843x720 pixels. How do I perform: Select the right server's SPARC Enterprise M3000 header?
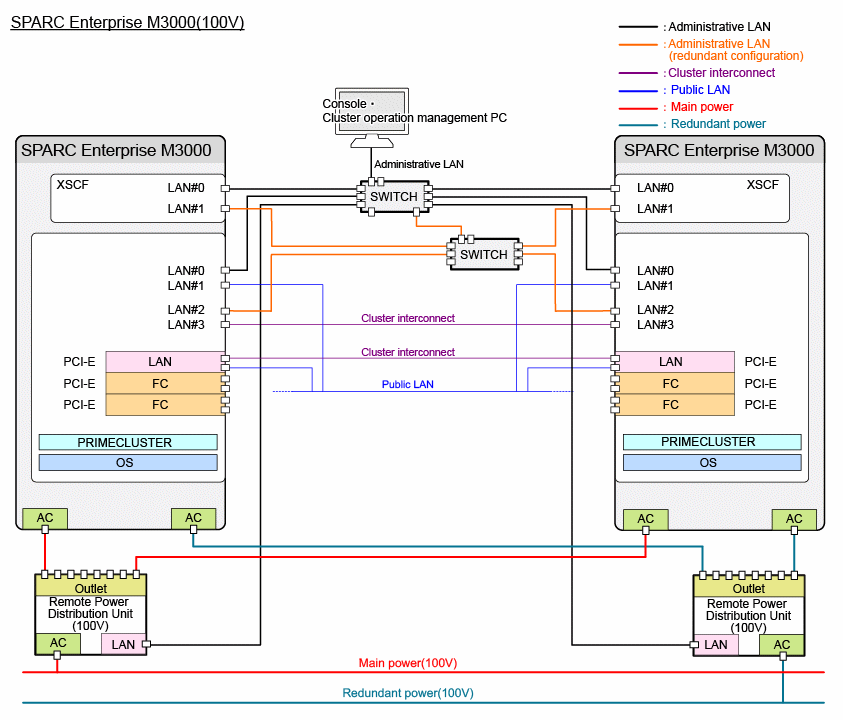point(719,150)
